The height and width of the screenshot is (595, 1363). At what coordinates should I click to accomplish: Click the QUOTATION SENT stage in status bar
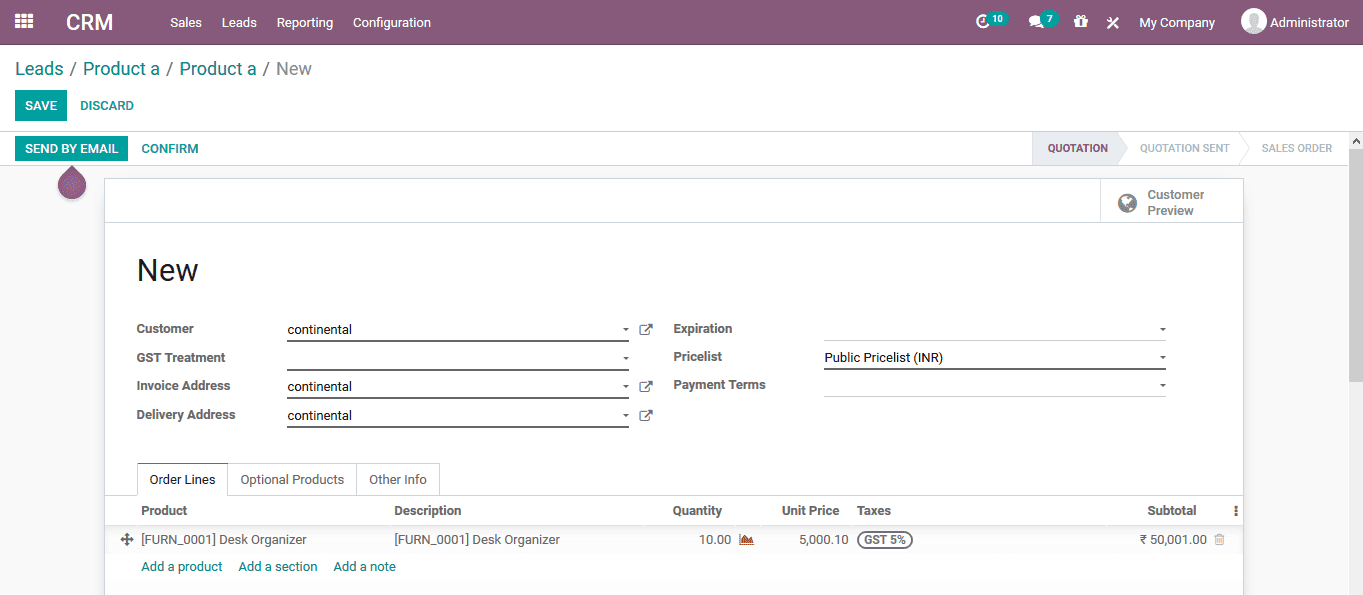click(1184, 148)
